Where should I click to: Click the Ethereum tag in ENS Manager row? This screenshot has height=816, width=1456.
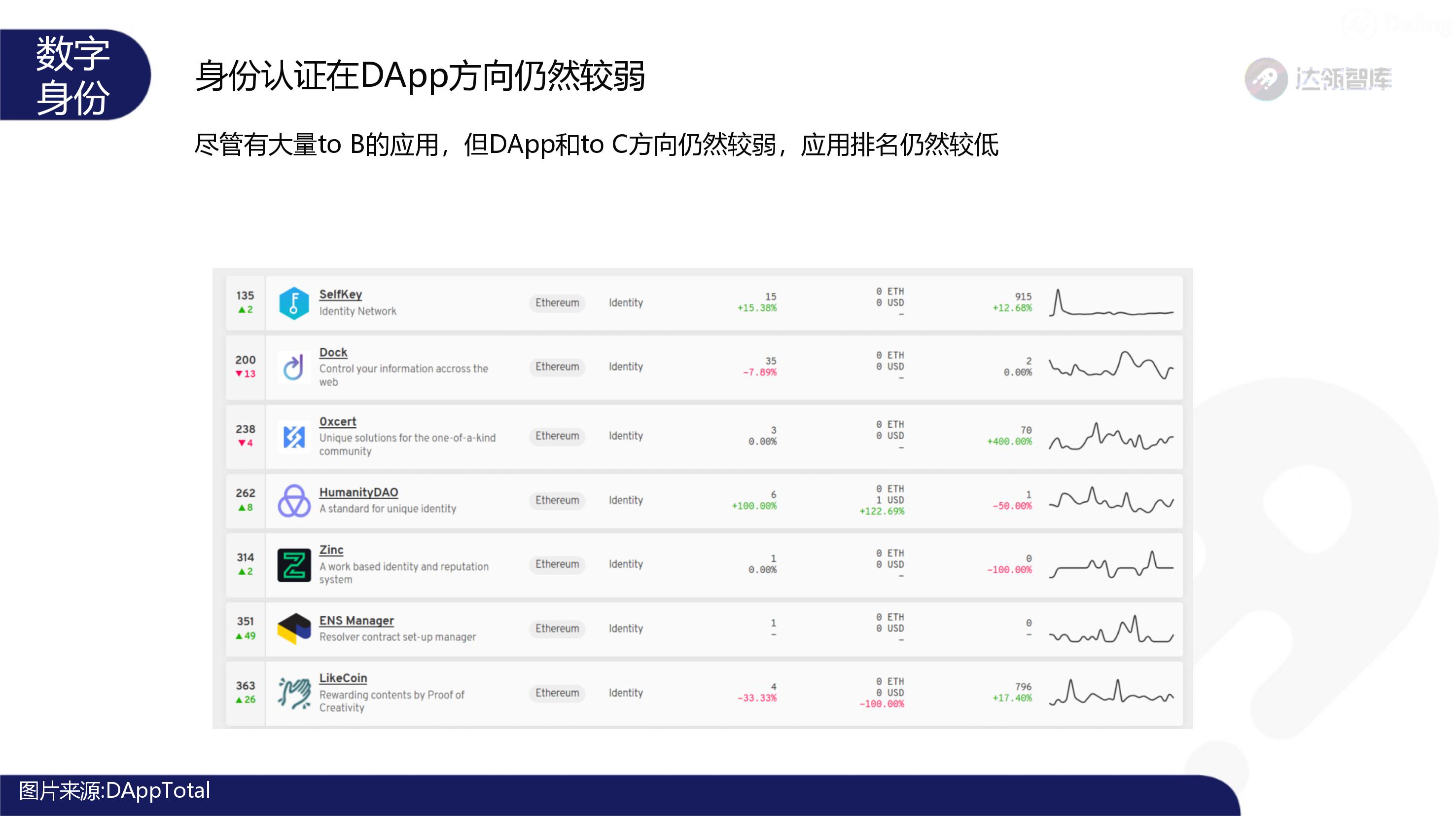(557, 629)
